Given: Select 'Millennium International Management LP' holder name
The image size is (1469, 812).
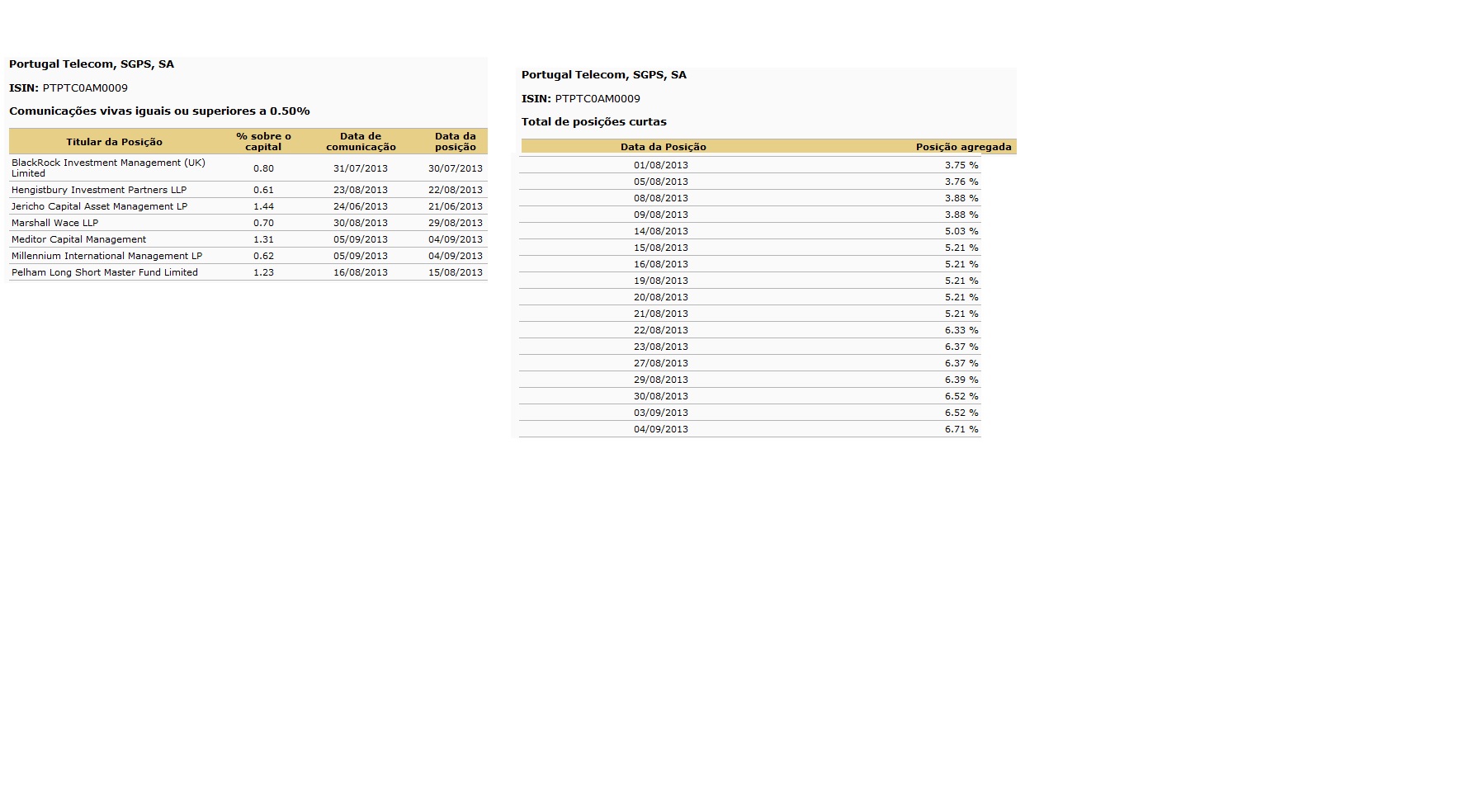Looking at the screenshot, I should 106,256.
